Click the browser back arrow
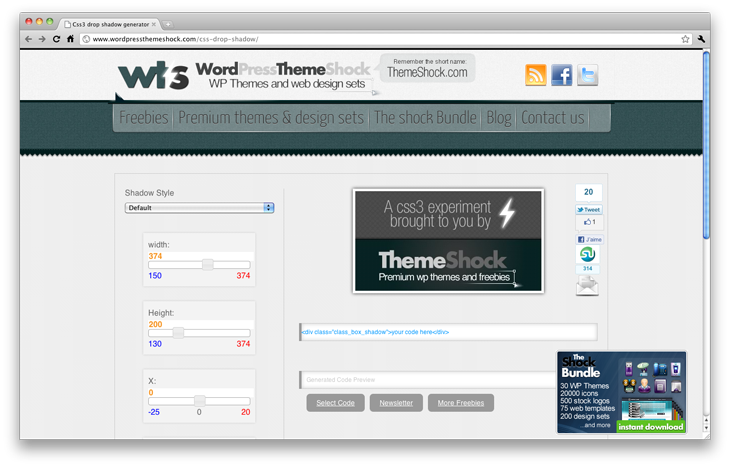Screen dimensions: 730x467 pyautogui.click(x=28, y=39)
